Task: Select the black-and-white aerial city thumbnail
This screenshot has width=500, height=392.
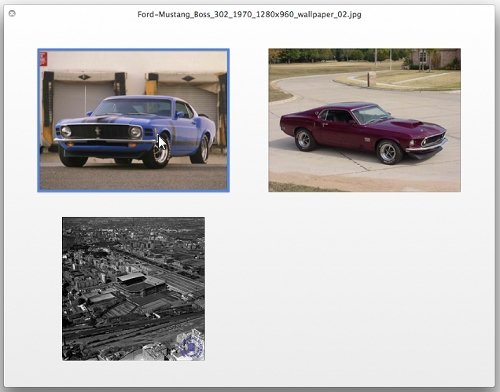Action: [133, 289]
